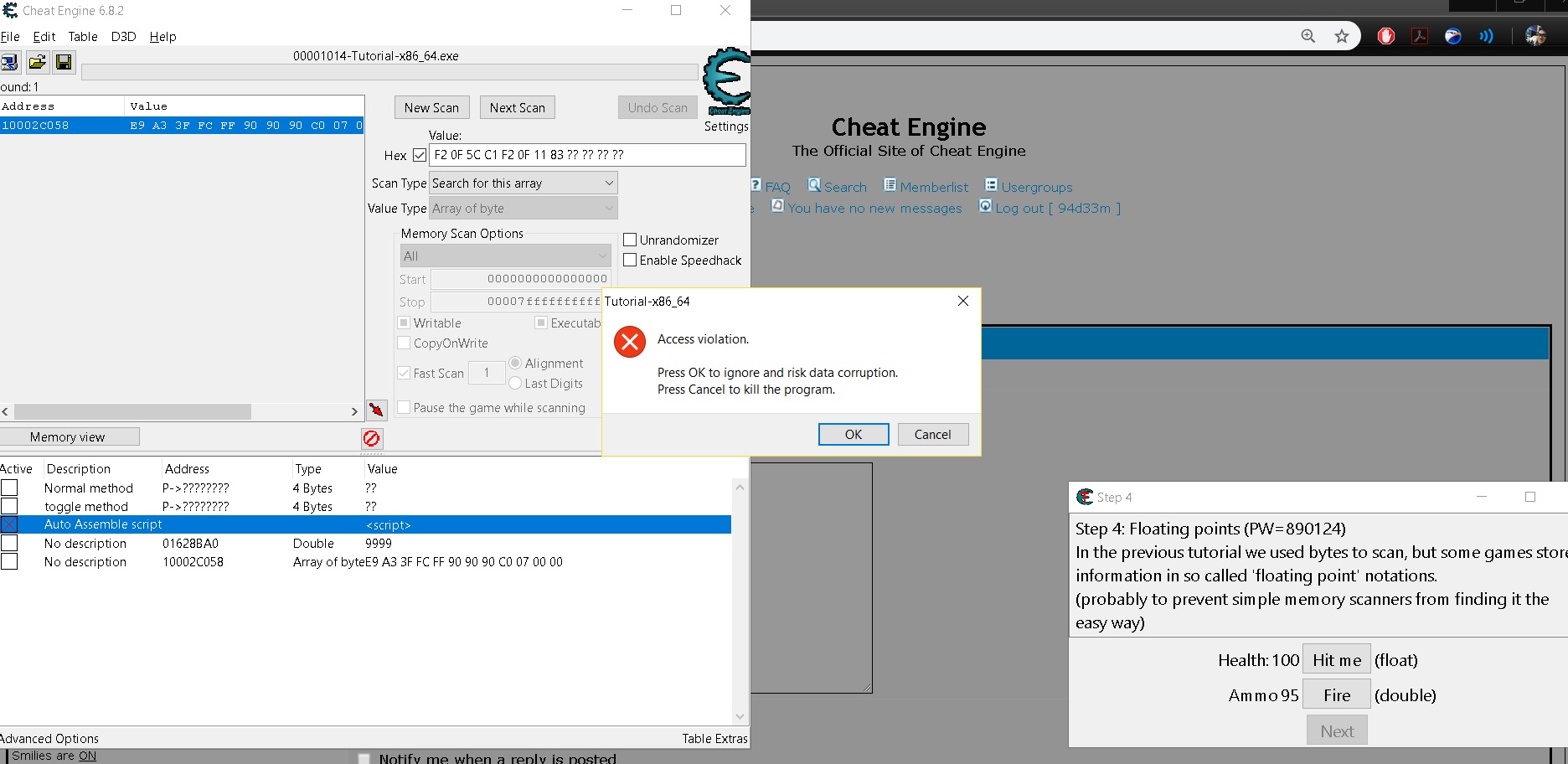Click the red circle clear address list icon
The width and height of the screenshot is (1568, 764).
click(x=372, y=438)
